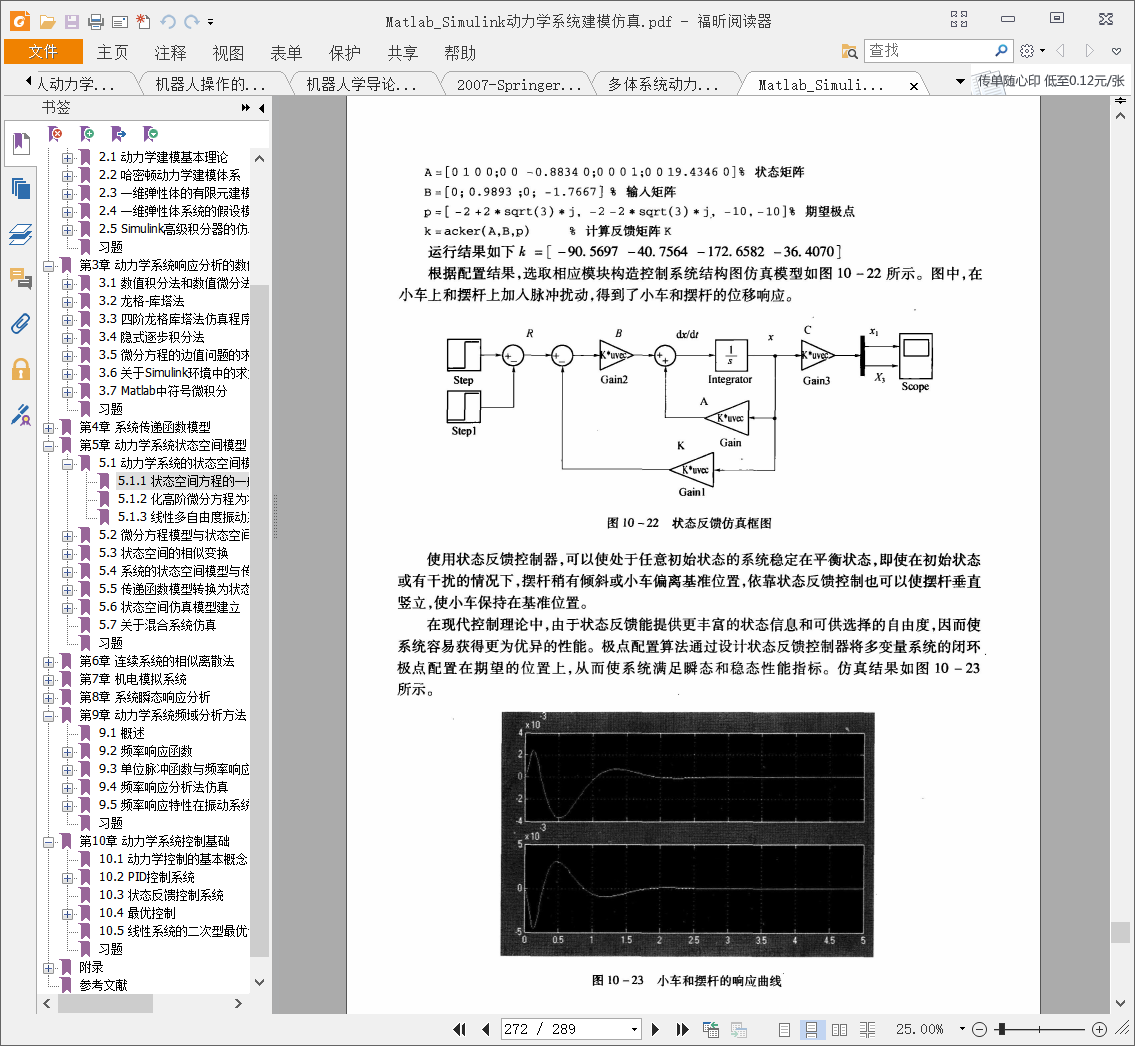Open file using the folder icon
The width and height of the screenshot is (1135, 1046).
pyautogui.click(x=47, y=22)
